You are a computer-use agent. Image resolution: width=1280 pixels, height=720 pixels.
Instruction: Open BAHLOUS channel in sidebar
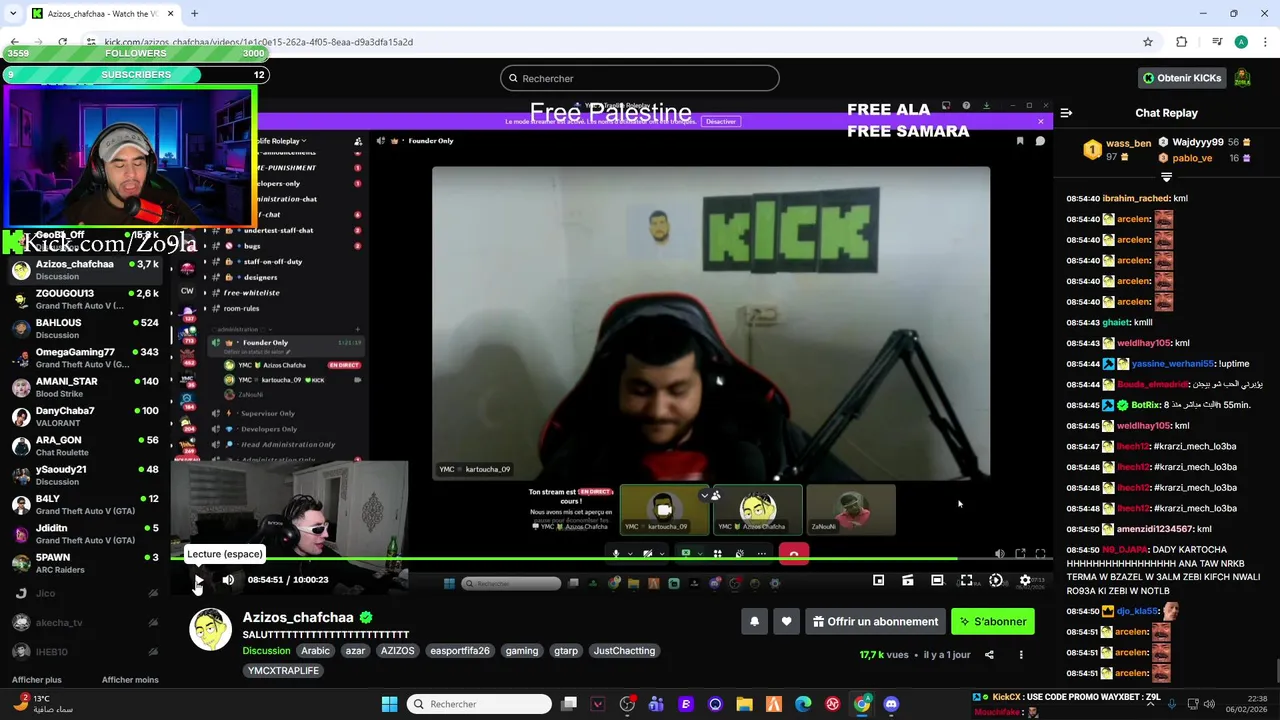[x=85, y=329]
